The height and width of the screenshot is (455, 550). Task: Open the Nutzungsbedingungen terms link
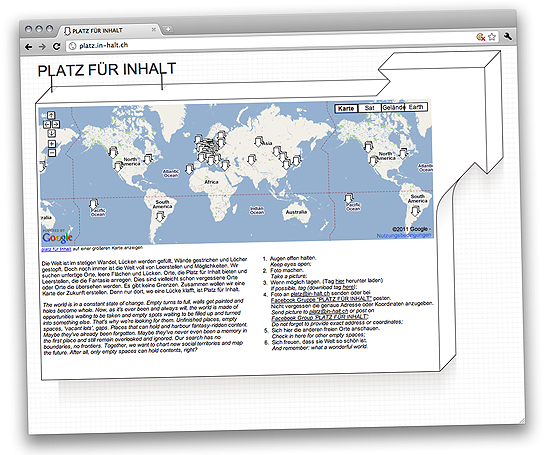point(404,235)
